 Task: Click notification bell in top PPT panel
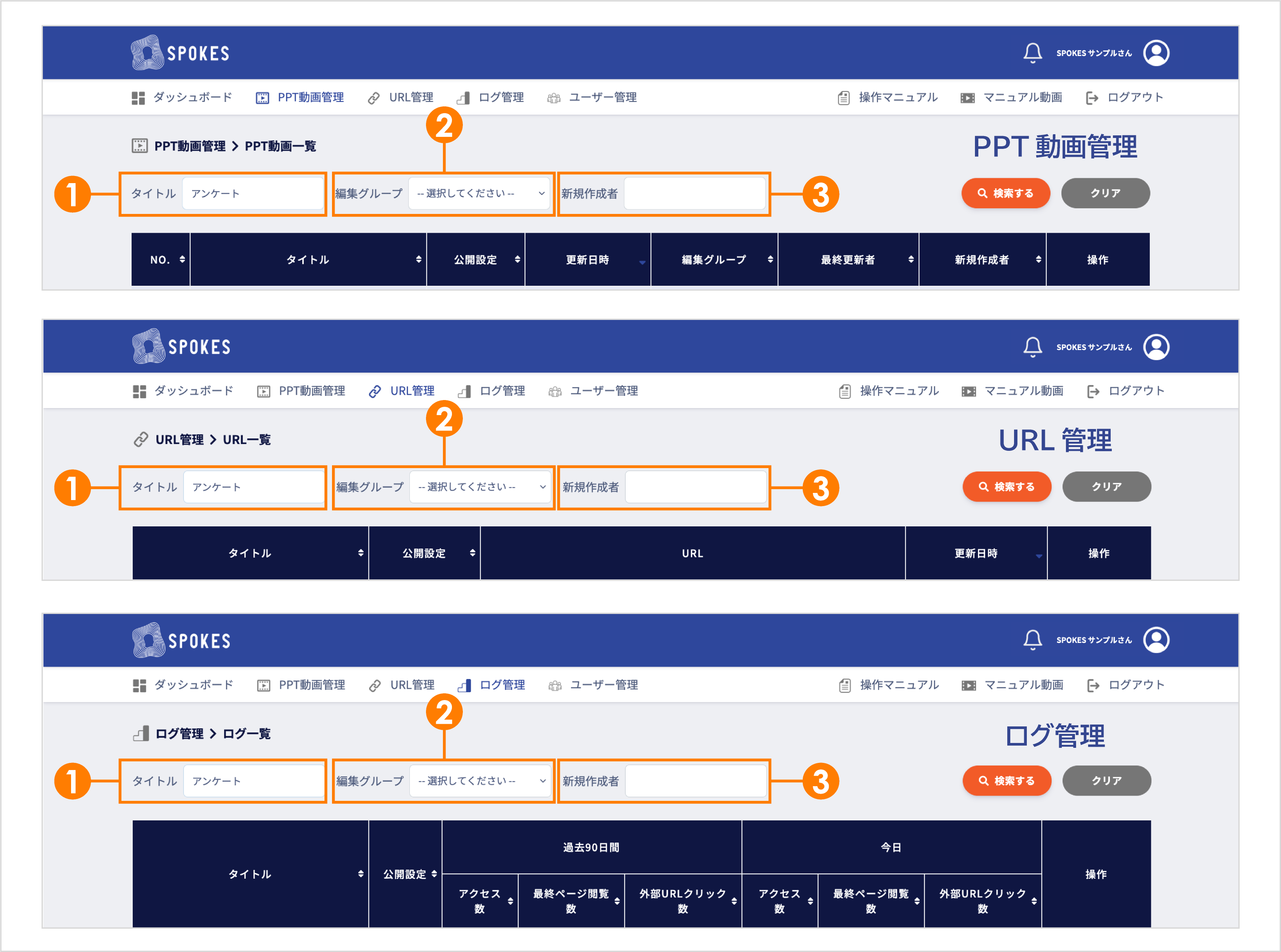tap(1032, 53)
